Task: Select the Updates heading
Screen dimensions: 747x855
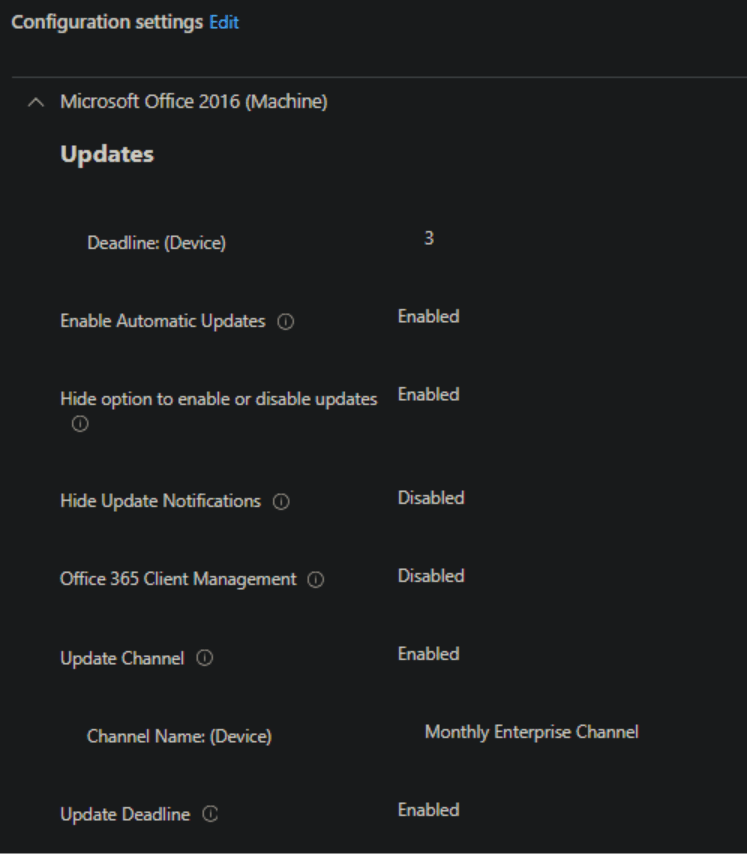Action: 107,154
